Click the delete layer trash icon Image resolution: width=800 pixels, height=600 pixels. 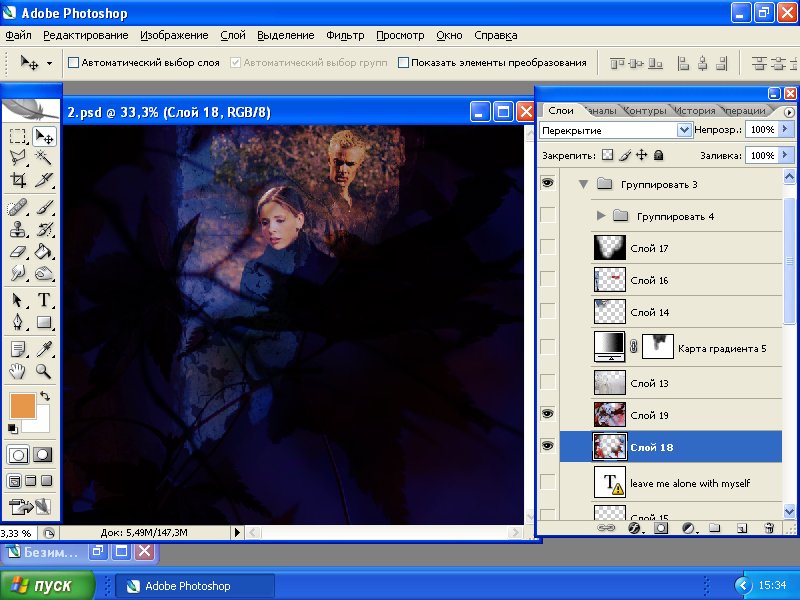[x=769, y=527]
